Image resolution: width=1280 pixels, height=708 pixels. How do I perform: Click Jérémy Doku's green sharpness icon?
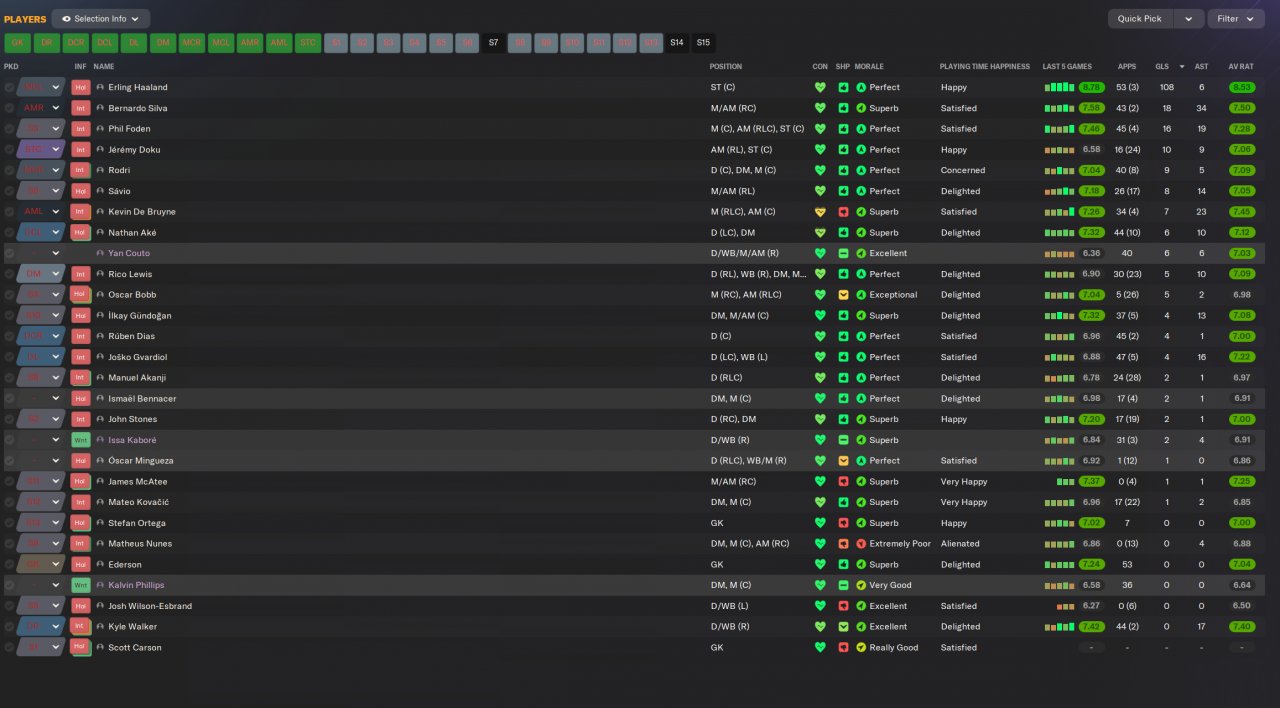pyautogui.click(x=843, y=150)
